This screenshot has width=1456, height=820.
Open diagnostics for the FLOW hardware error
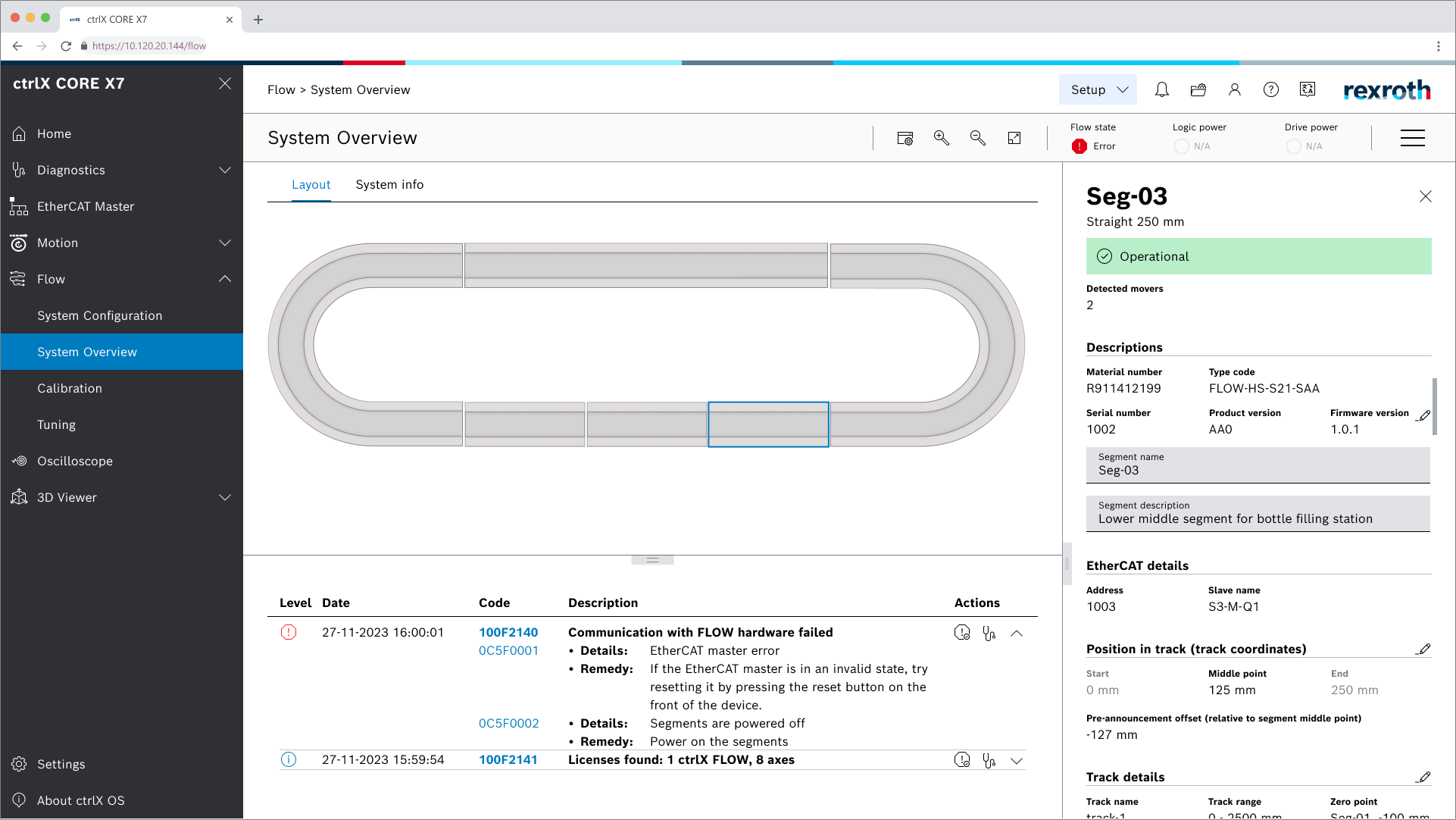click(989, 633)
